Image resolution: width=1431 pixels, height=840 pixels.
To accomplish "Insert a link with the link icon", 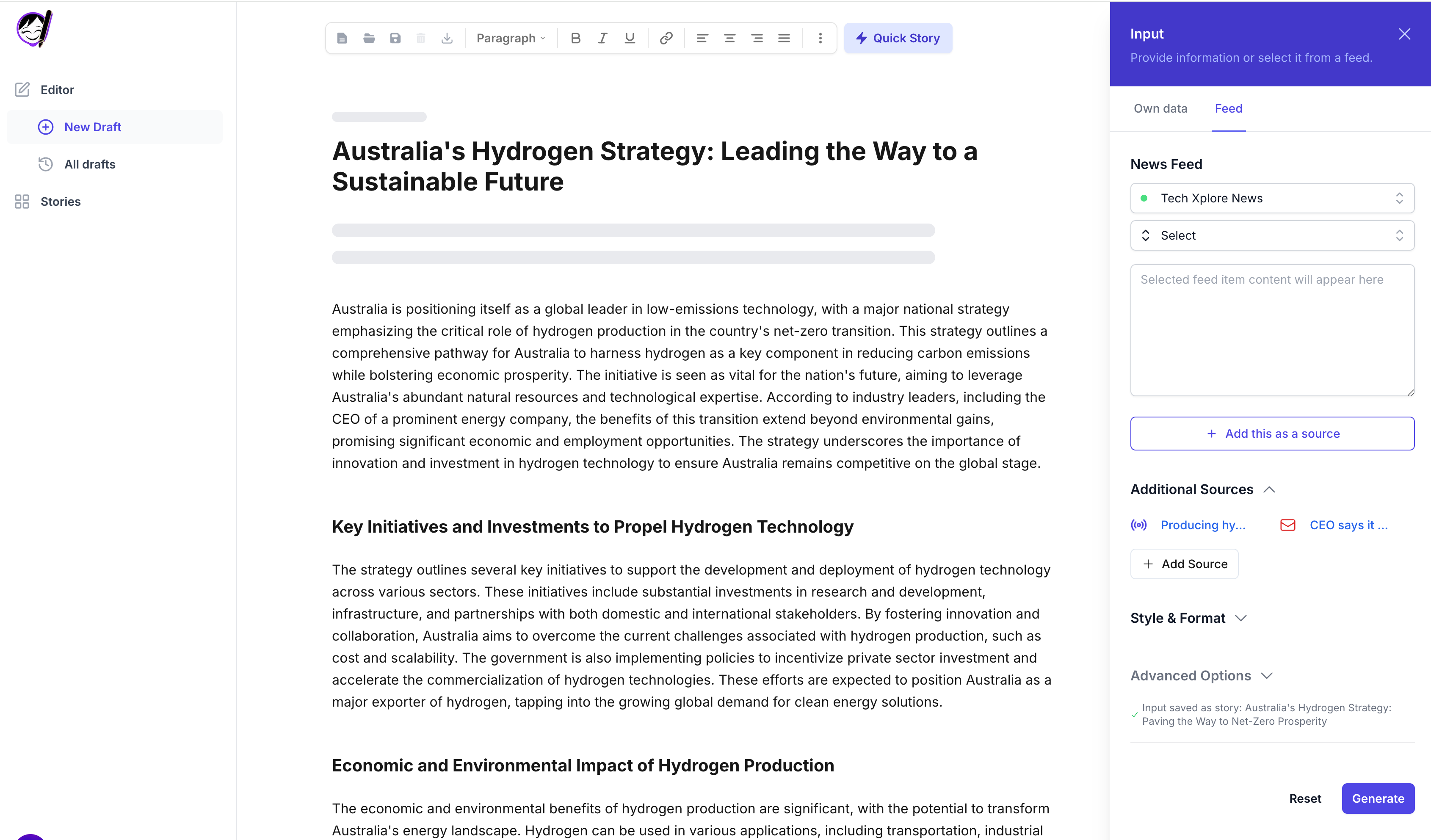I will click(x=666, y=38).
